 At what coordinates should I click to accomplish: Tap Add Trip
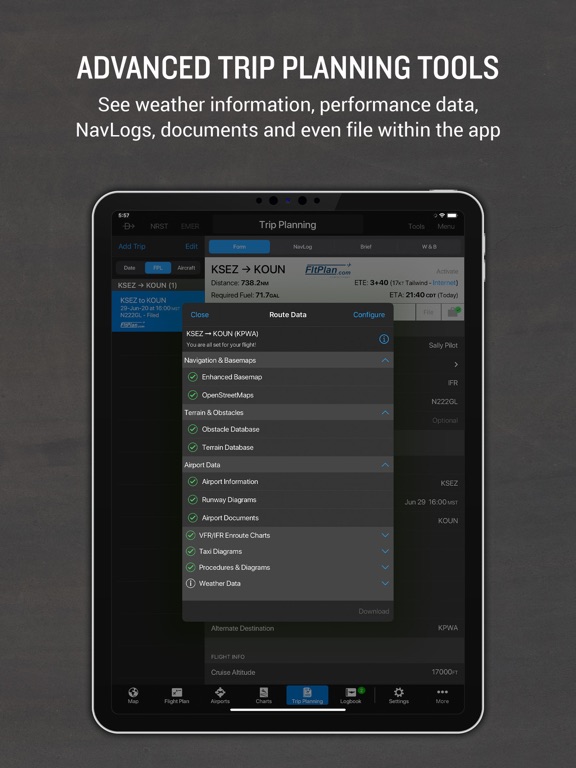coord(132,246)
